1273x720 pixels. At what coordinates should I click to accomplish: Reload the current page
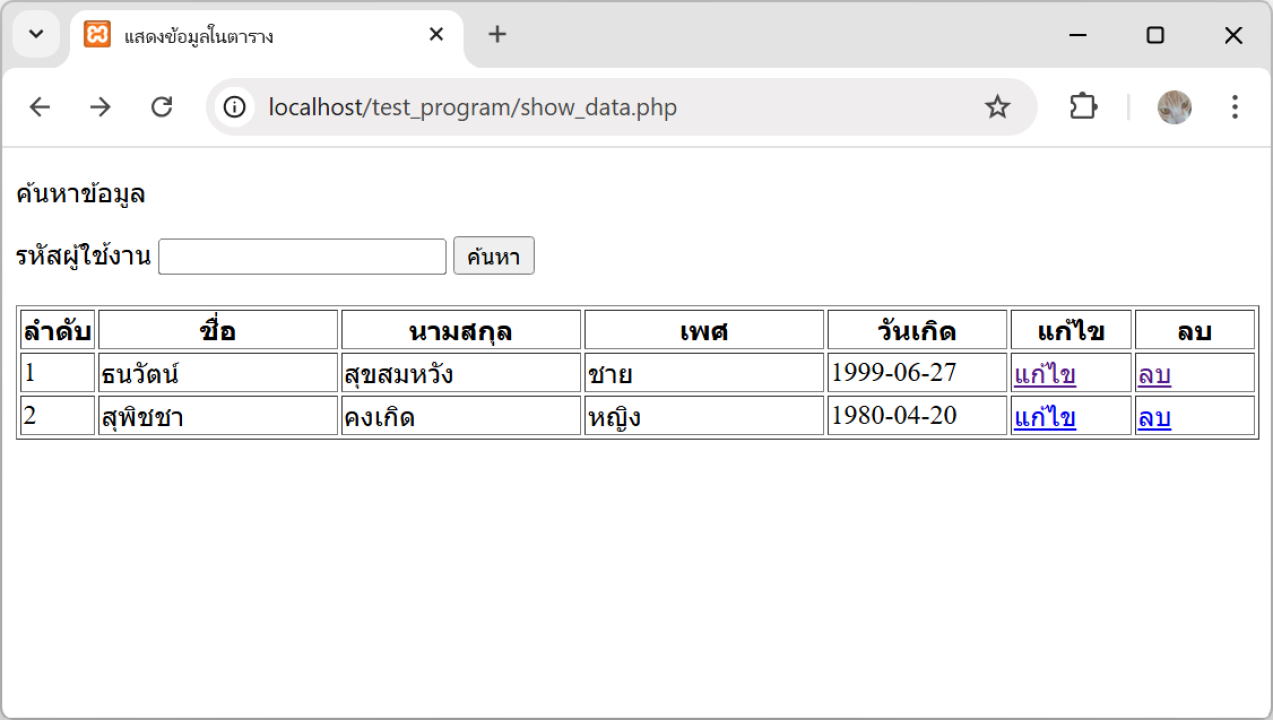click(x=161, y=107)
